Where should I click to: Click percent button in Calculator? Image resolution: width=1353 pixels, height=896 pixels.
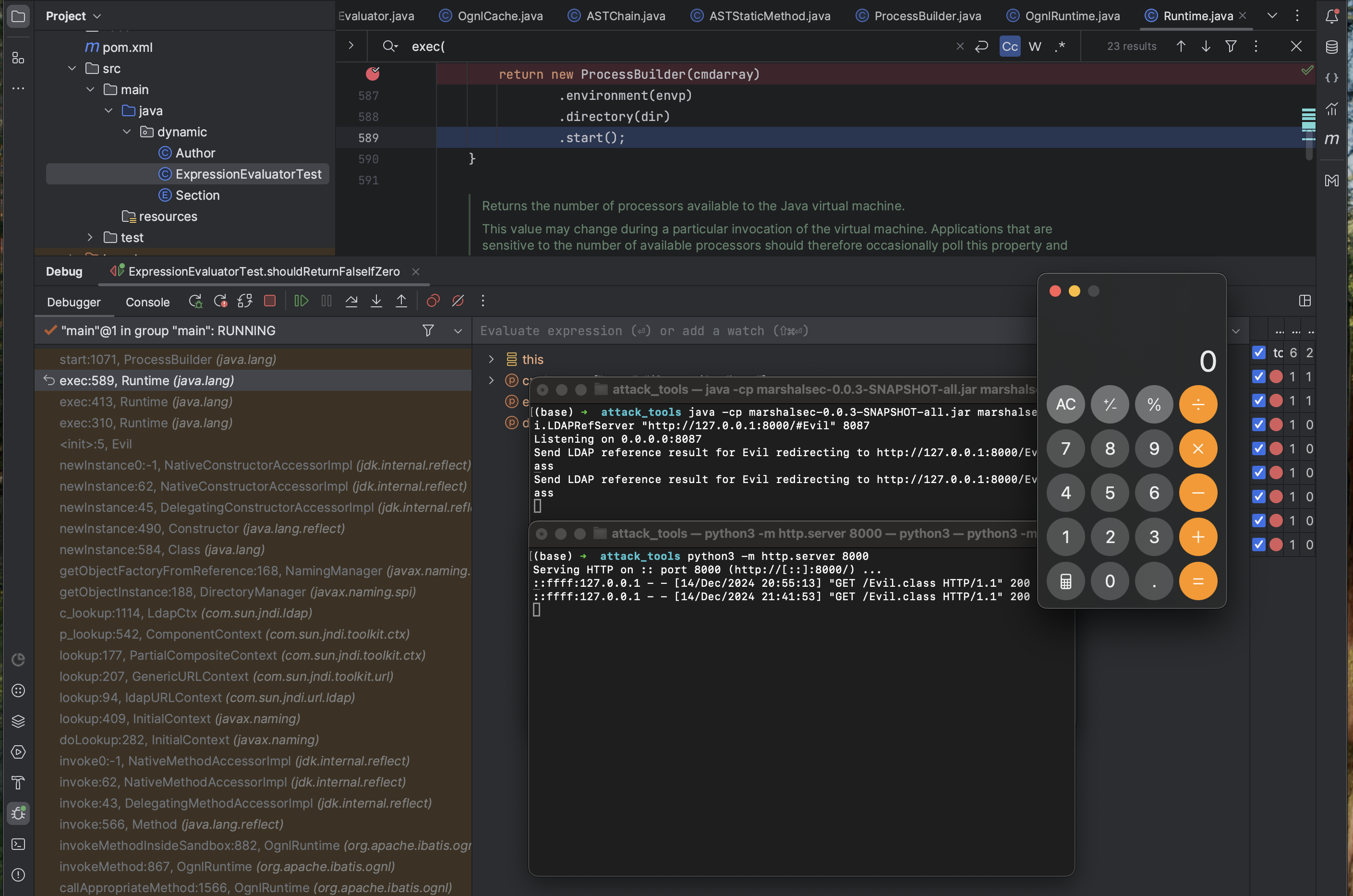(1154, 404)
